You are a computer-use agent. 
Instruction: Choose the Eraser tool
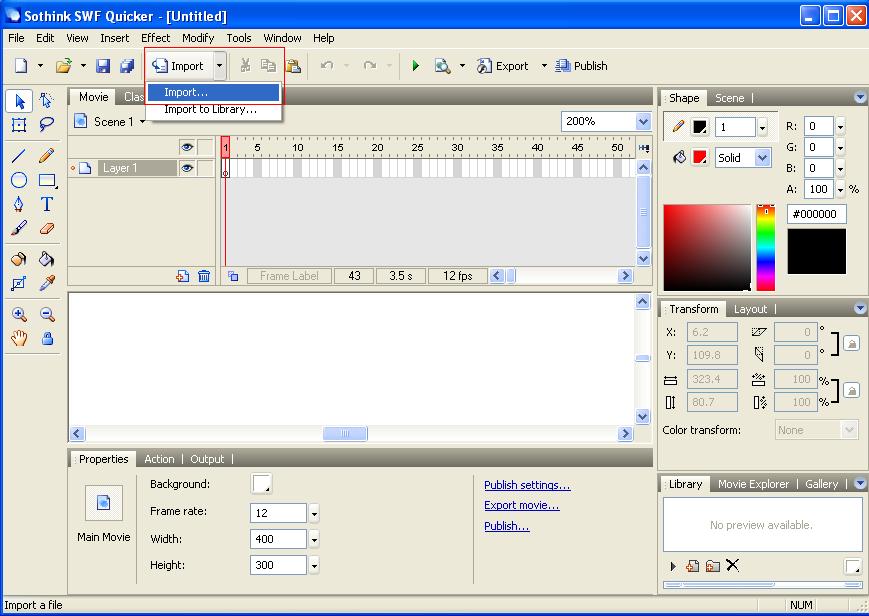pyautogui.click(x=47, y=228)
